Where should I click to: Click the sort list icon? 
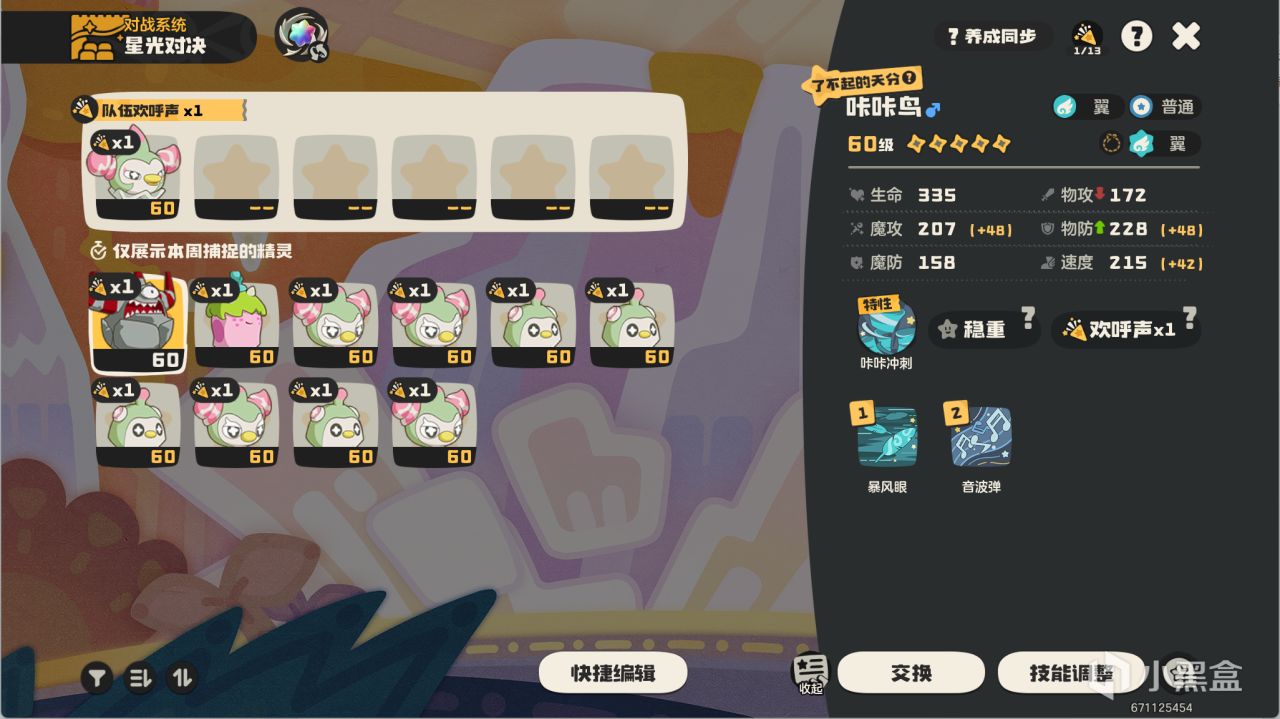[x=139, y=678]
